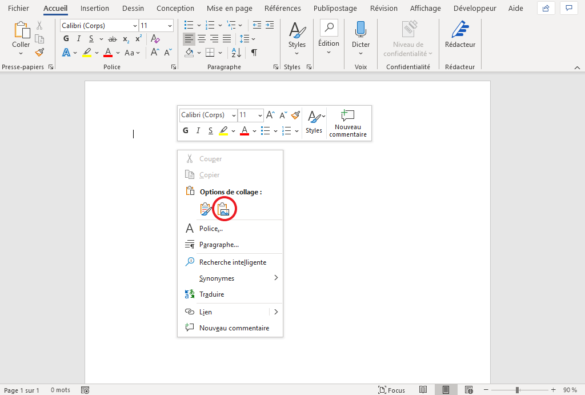Switch to Révision tab
This screenshot has height=395, width=585.
[384, 8]
